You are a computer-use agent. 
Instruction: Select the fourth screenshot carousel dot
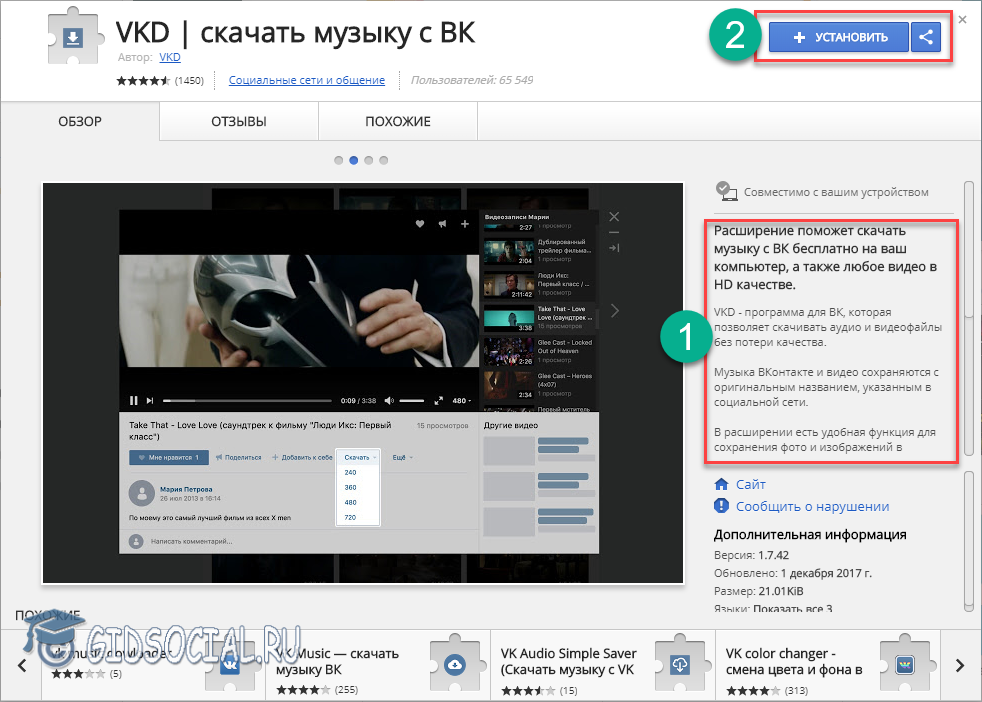[x=384, y=160]
